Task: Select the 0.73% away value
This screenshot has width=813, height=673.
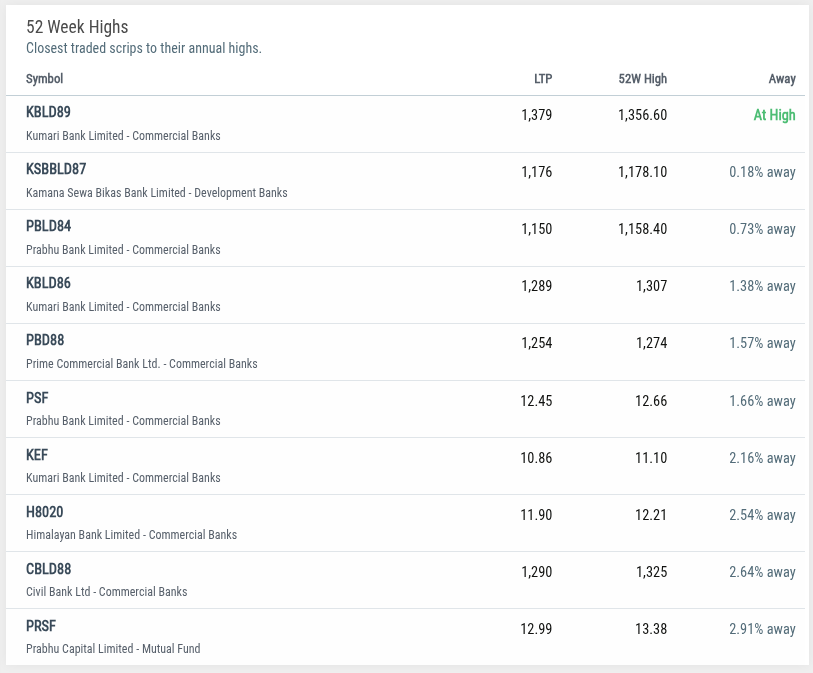Action: pos(762,229)
